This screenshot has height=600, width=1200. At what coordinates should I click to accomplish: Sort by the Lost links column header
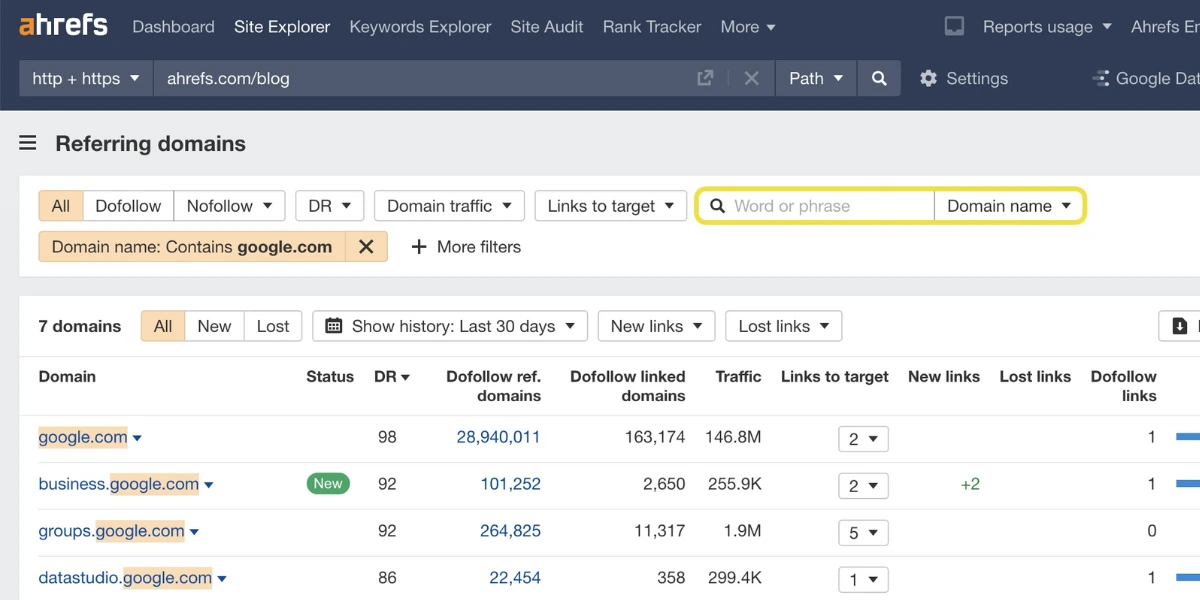click(x=1035, y=377)
